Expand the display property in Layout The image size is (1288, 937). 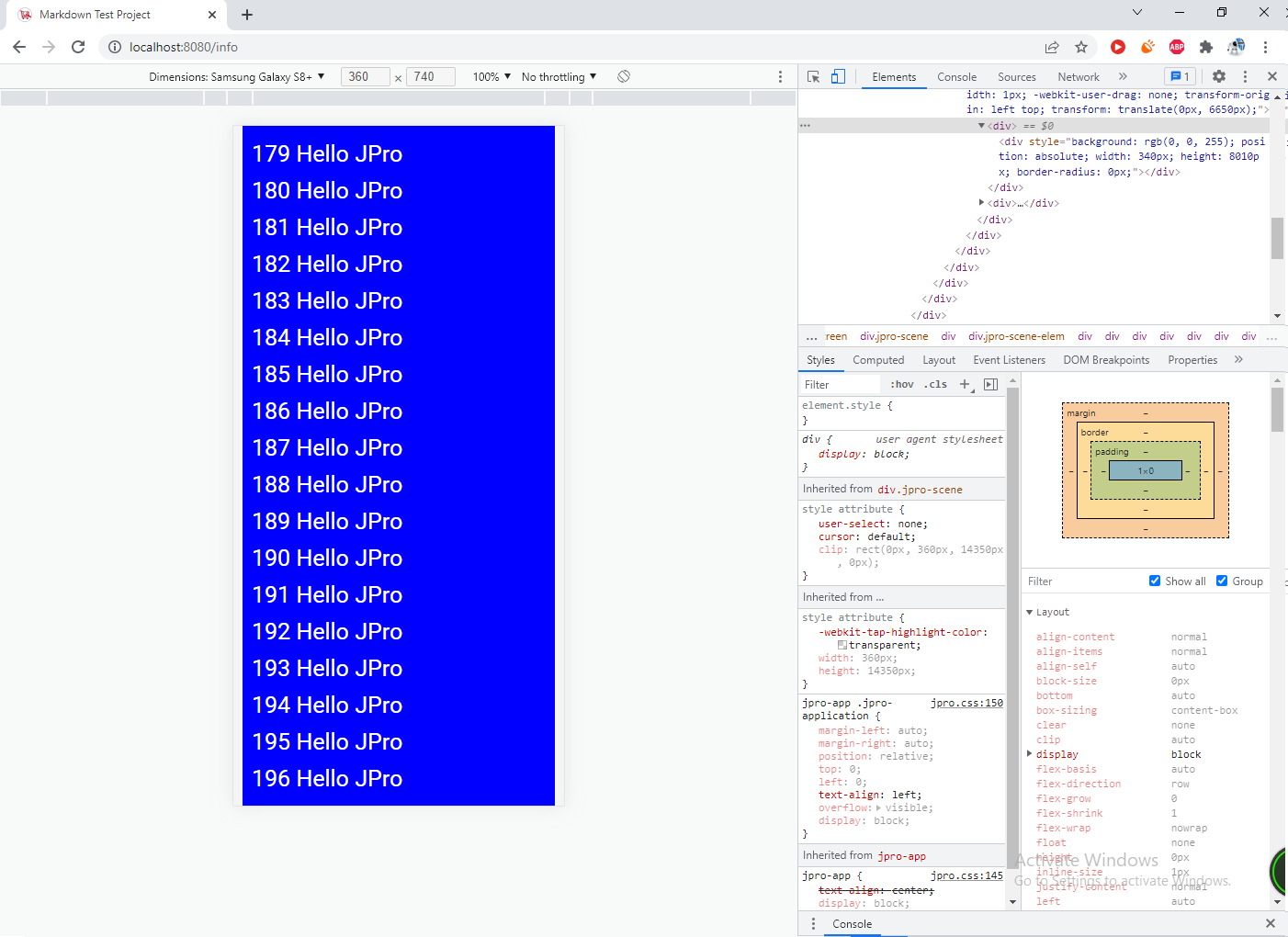tap(1030, 754)
